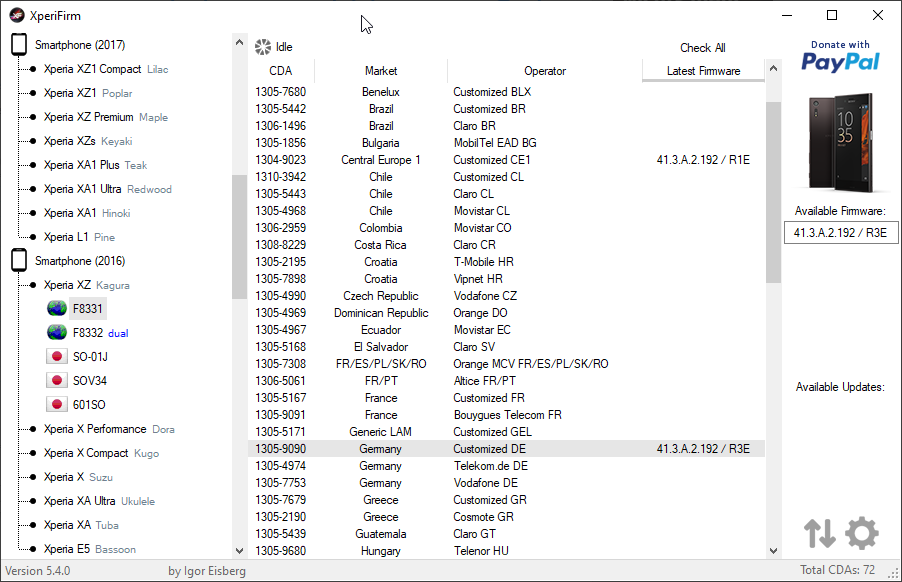Select Xperia XZ Premium Maple
The height and width of the screenshot is (582, 902).
pos(106,117)
